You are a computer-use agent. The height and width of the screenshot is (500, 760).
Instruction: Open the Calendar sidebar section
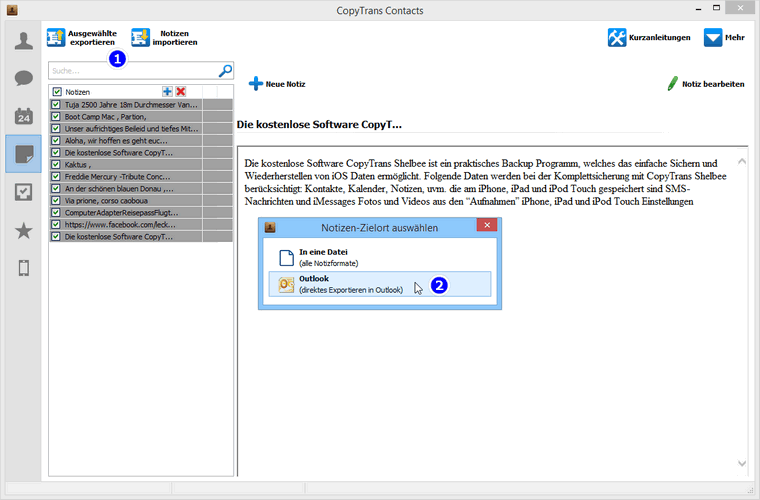coord(23,116)
